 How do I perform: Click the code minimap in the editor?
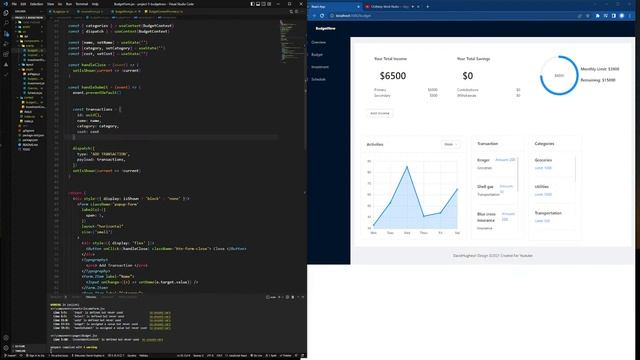[x=290, y=41]
